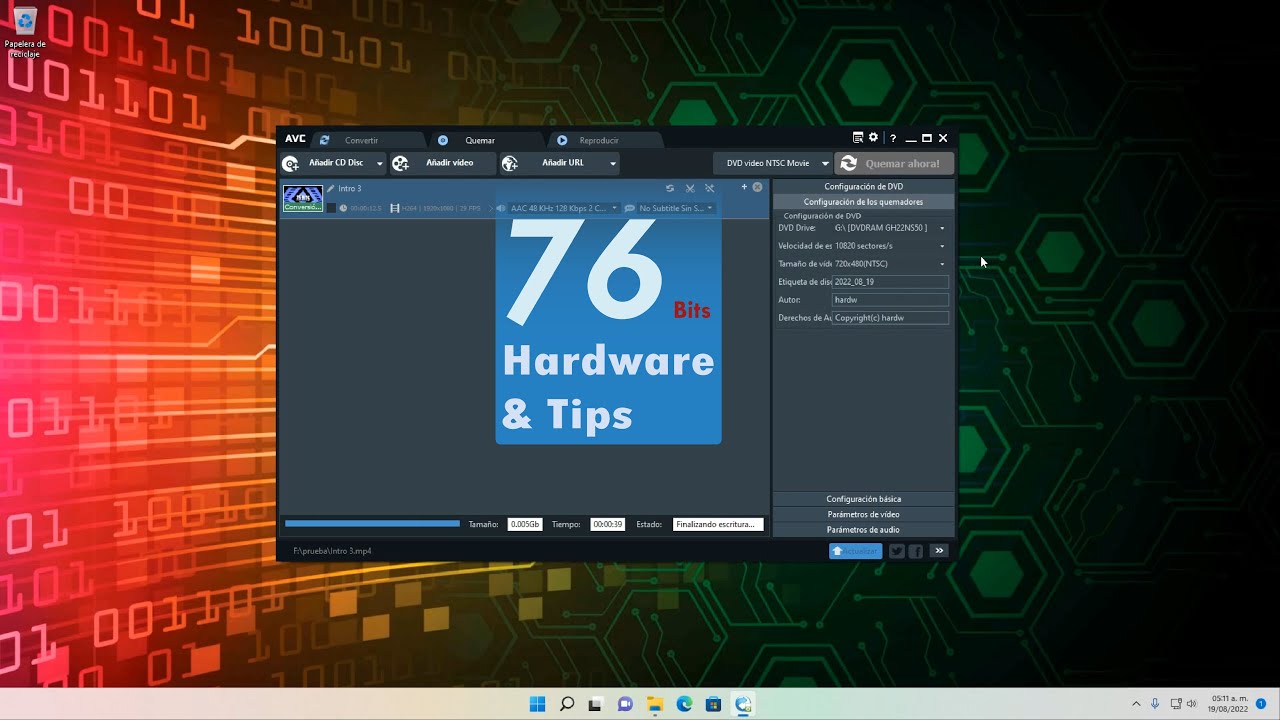Expand the Parámetros de vídeo section

coord(864,514)
